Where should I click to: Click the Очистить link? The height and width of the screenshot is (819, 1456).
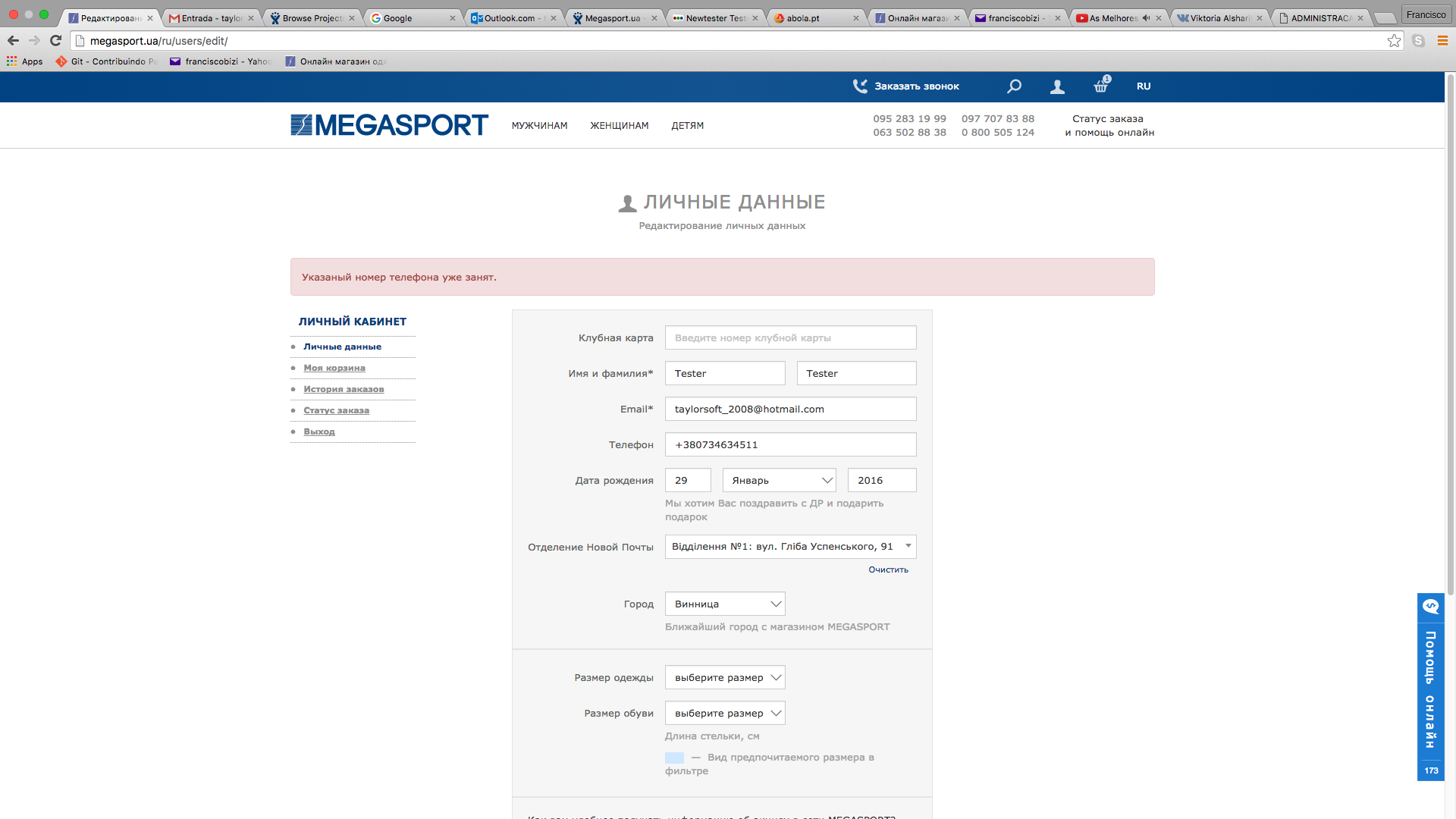[x=888, y=570]
